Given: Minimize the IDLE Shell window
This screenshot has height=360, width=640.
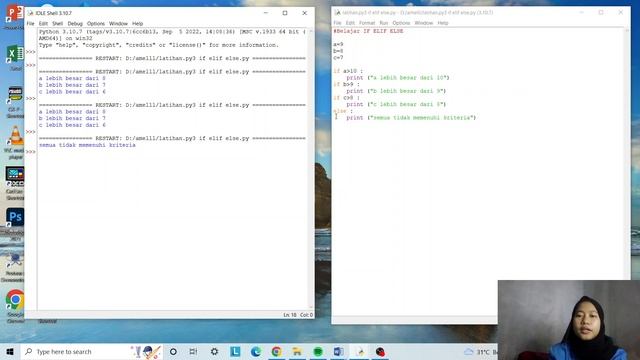Looking at the screenshot, I should click(266, 13).
